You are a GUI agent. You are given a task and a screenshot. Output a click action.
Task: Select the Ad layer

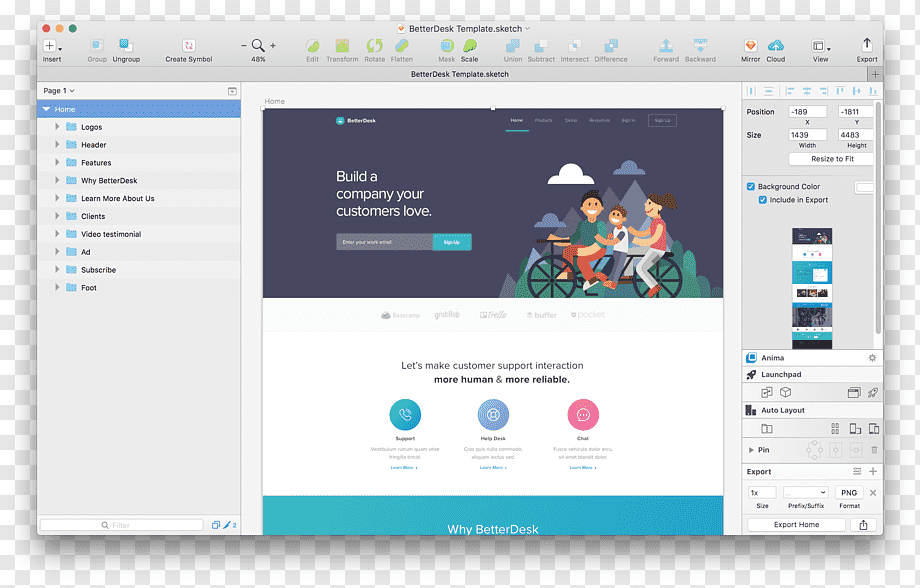click(x=139, y=252)
